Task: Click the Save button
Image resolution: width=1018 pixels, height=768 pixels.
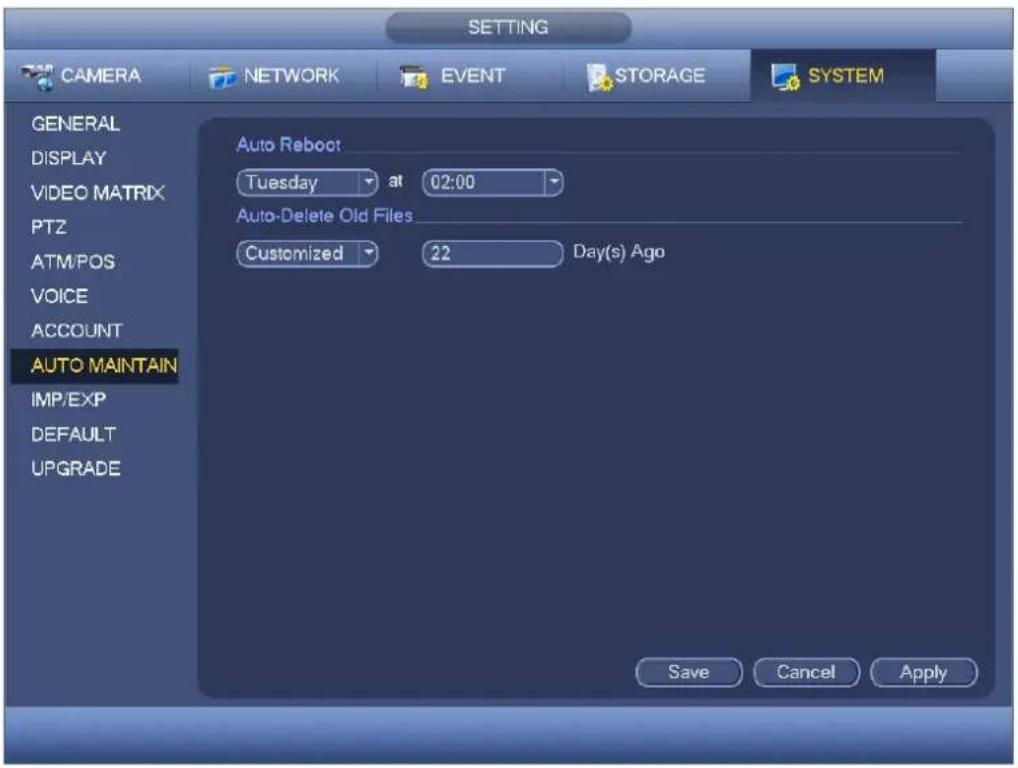Action: 689,672
